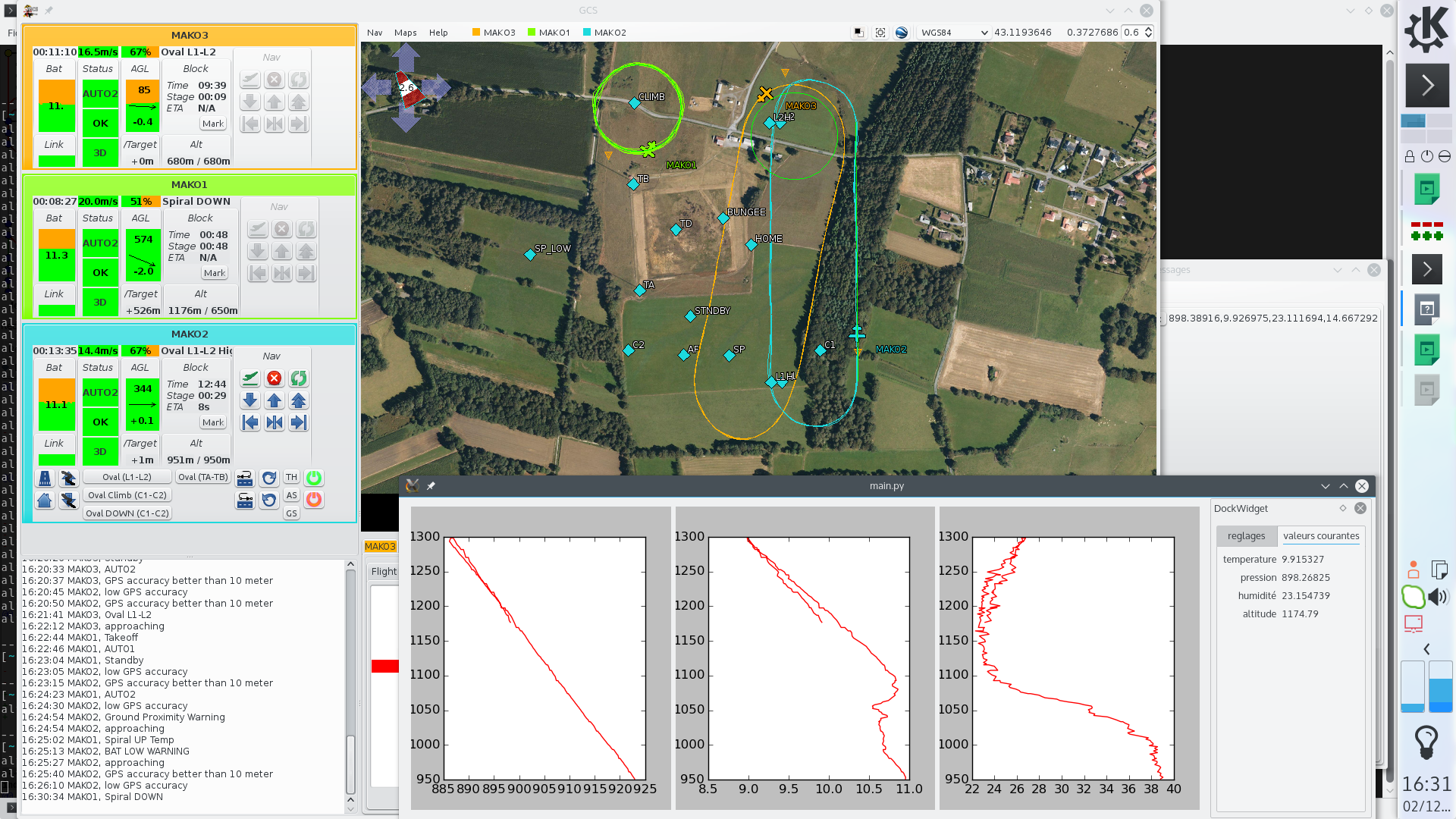Open the WGS84 coordinate system dropdown
Image resolution: width=1456 pixels, height=819 pixels.
pos(954,33)
